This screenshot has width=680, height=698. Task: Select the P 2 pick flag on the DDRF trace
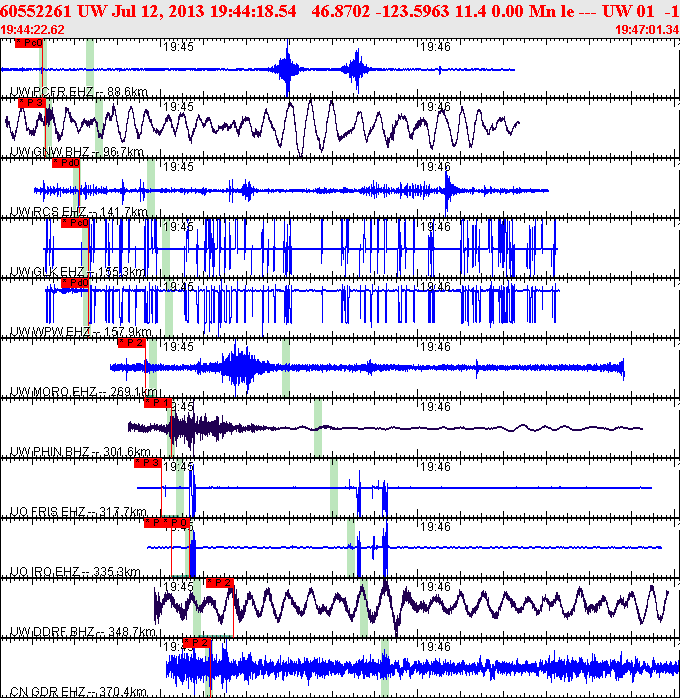pos(220,583)
